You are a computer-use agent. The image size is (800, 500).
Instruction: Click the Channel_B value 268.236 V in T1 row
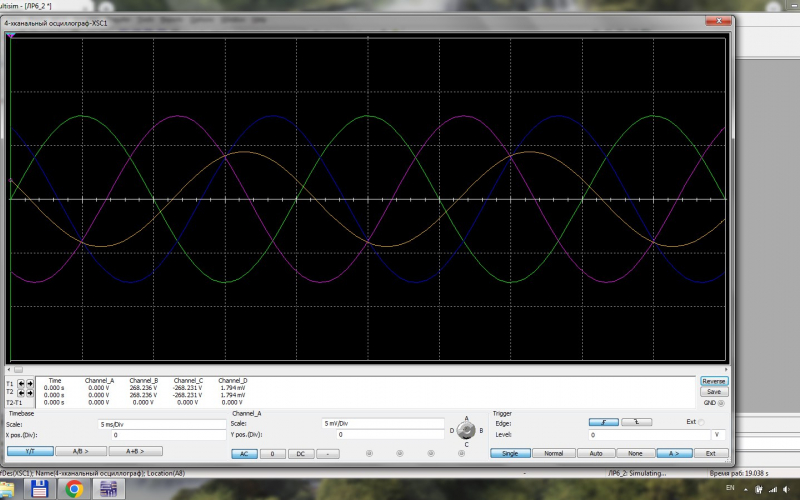(143, 388)
